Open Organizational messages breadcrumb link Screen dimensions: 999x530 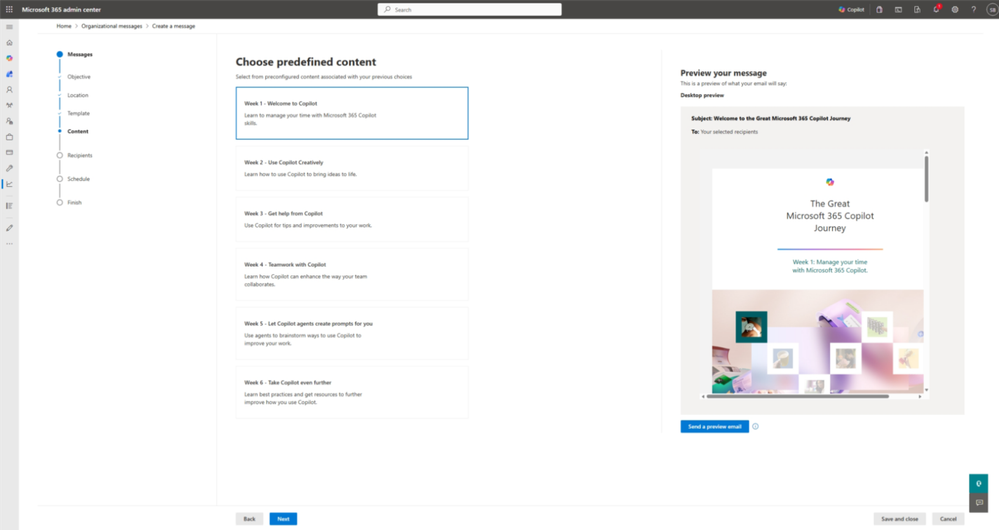point(111,26)
